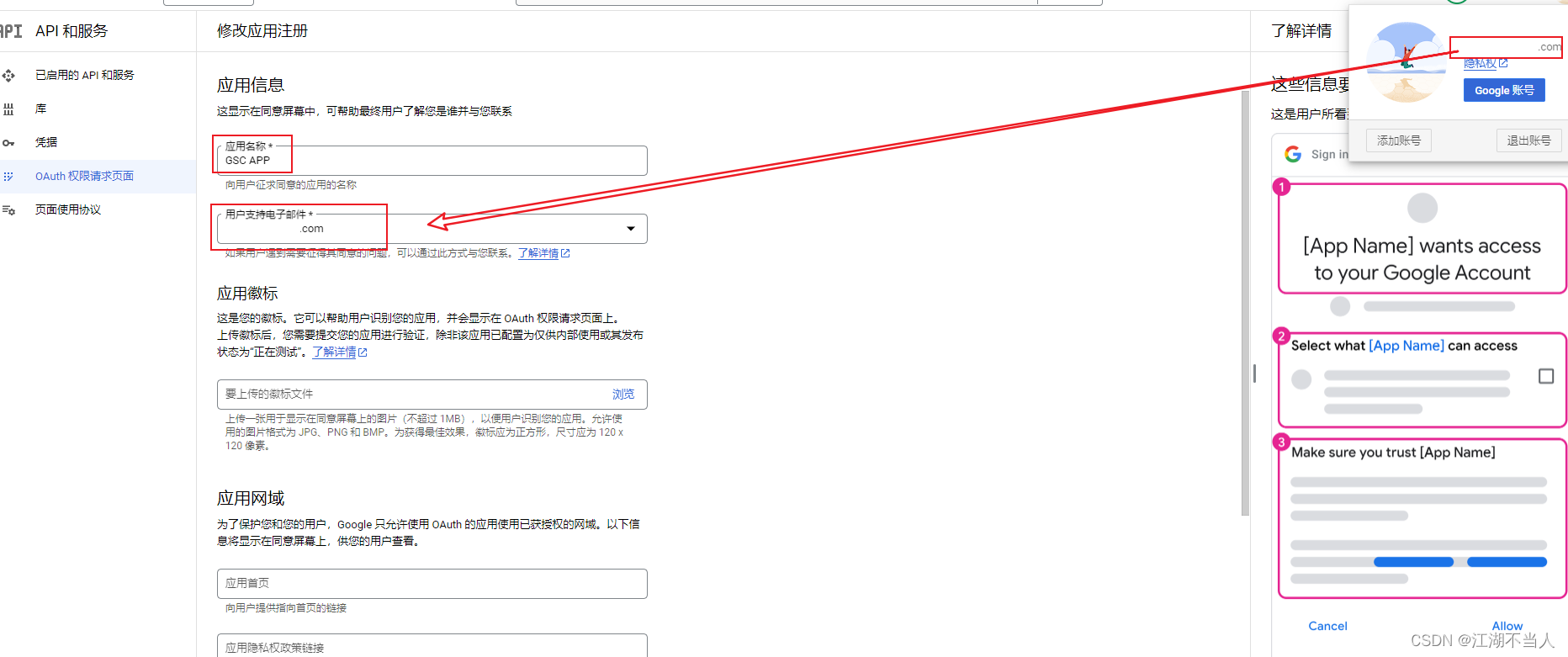This screenshot has width=1568, height=657.
Task: Click 浏览 to browse logo file
Action: tap(623, 394)
